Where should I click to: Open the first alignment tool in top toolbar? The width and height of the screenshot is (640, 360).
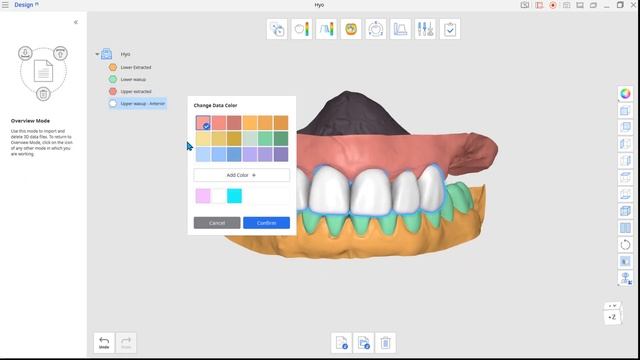(x=277, y=29)
